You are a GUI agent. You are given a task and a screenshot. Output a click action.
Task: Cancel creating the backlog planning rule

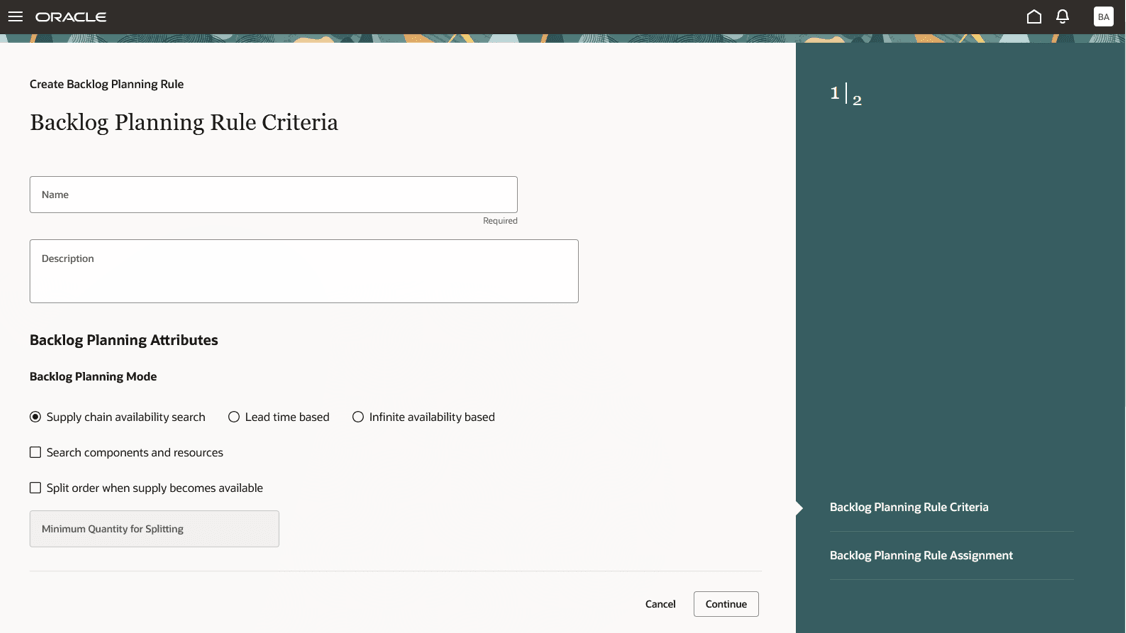click(660, 604)
